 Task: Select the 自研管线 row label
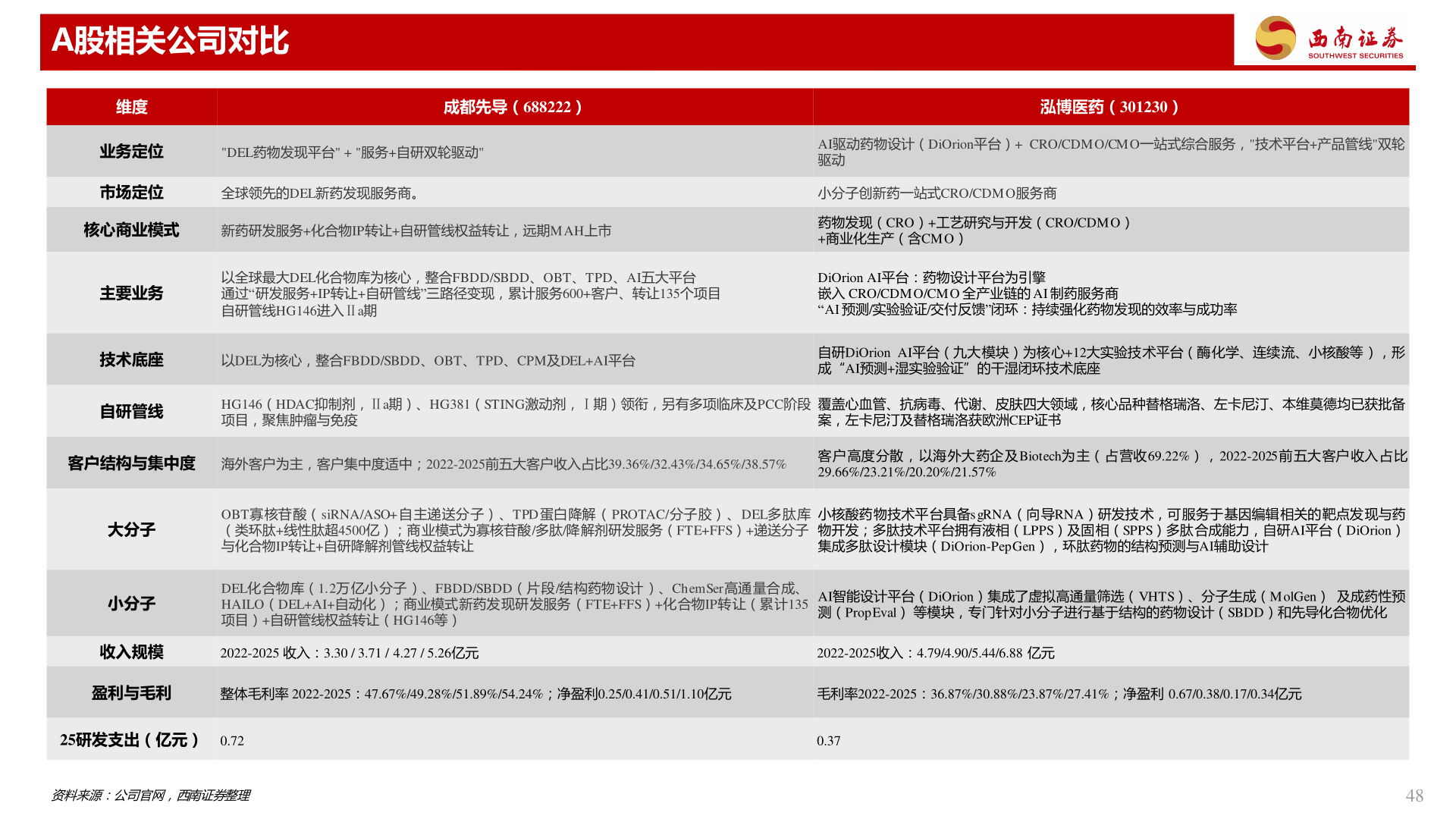[x=131, y=412]
